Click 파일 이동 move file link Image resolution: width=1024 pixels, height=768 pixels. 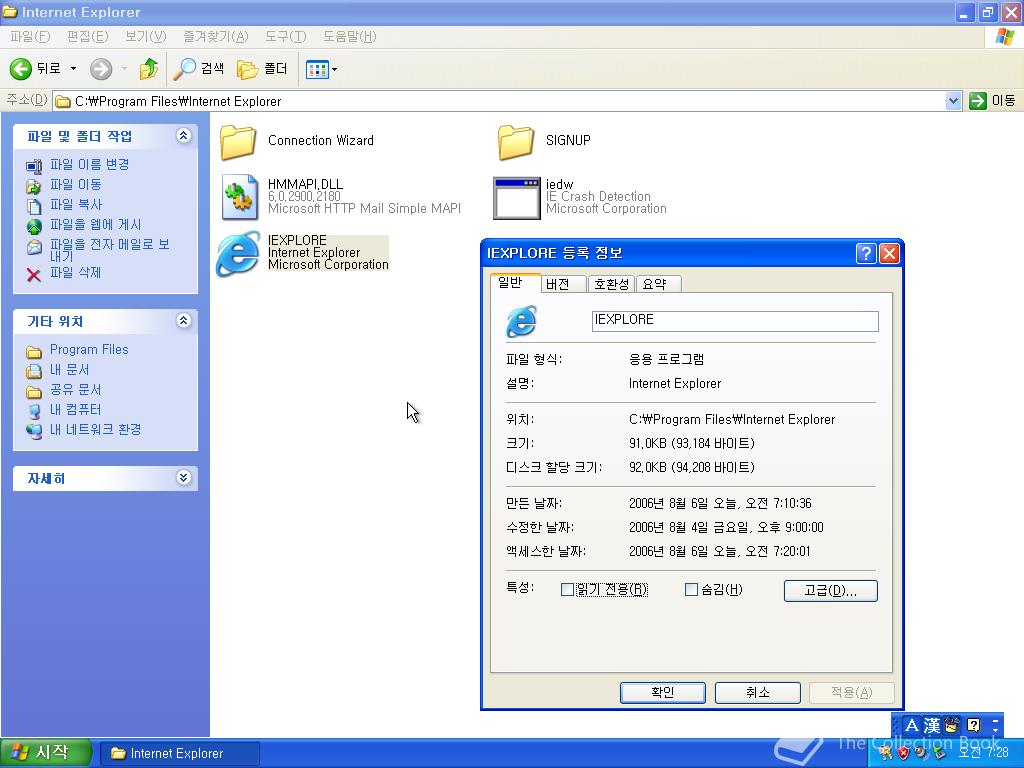click(x=76, y=185)
